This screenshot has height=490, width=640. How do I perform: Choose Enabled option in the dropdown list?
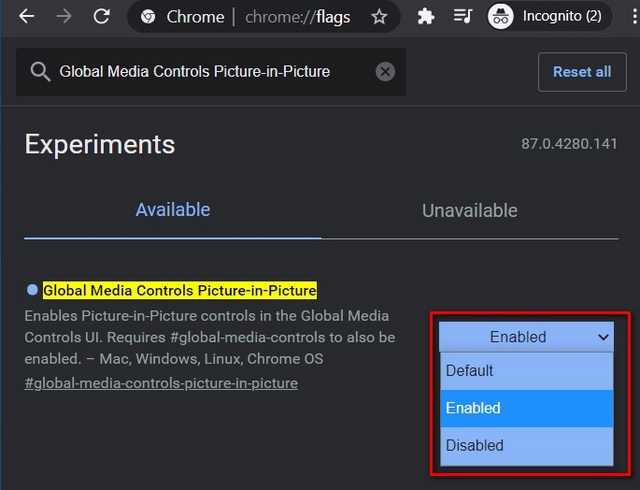click(x=527, y=408)
